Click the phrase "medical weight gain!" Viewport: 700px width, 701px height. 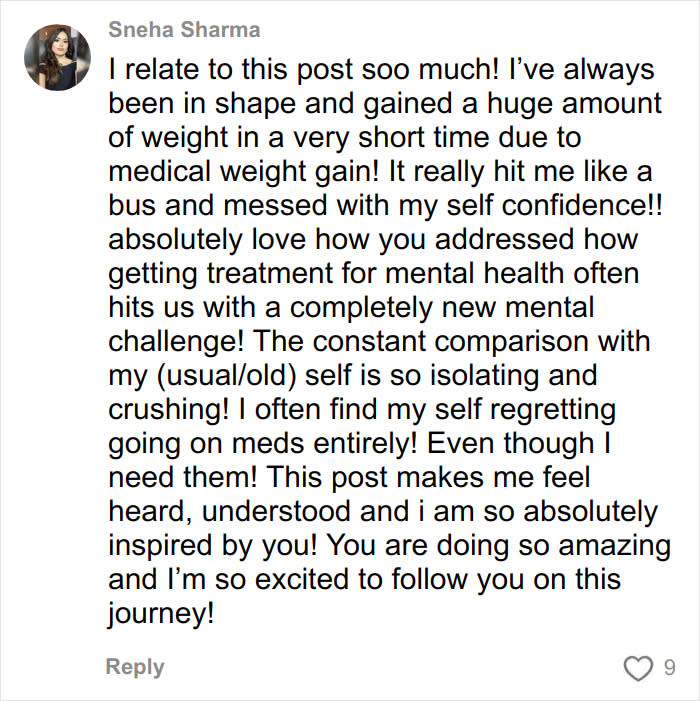point(235,173)
